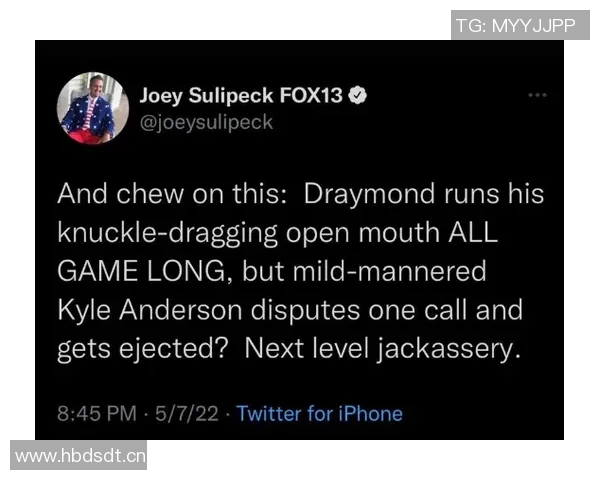Visit the @joeysulipeck handle

coord(206,123)
